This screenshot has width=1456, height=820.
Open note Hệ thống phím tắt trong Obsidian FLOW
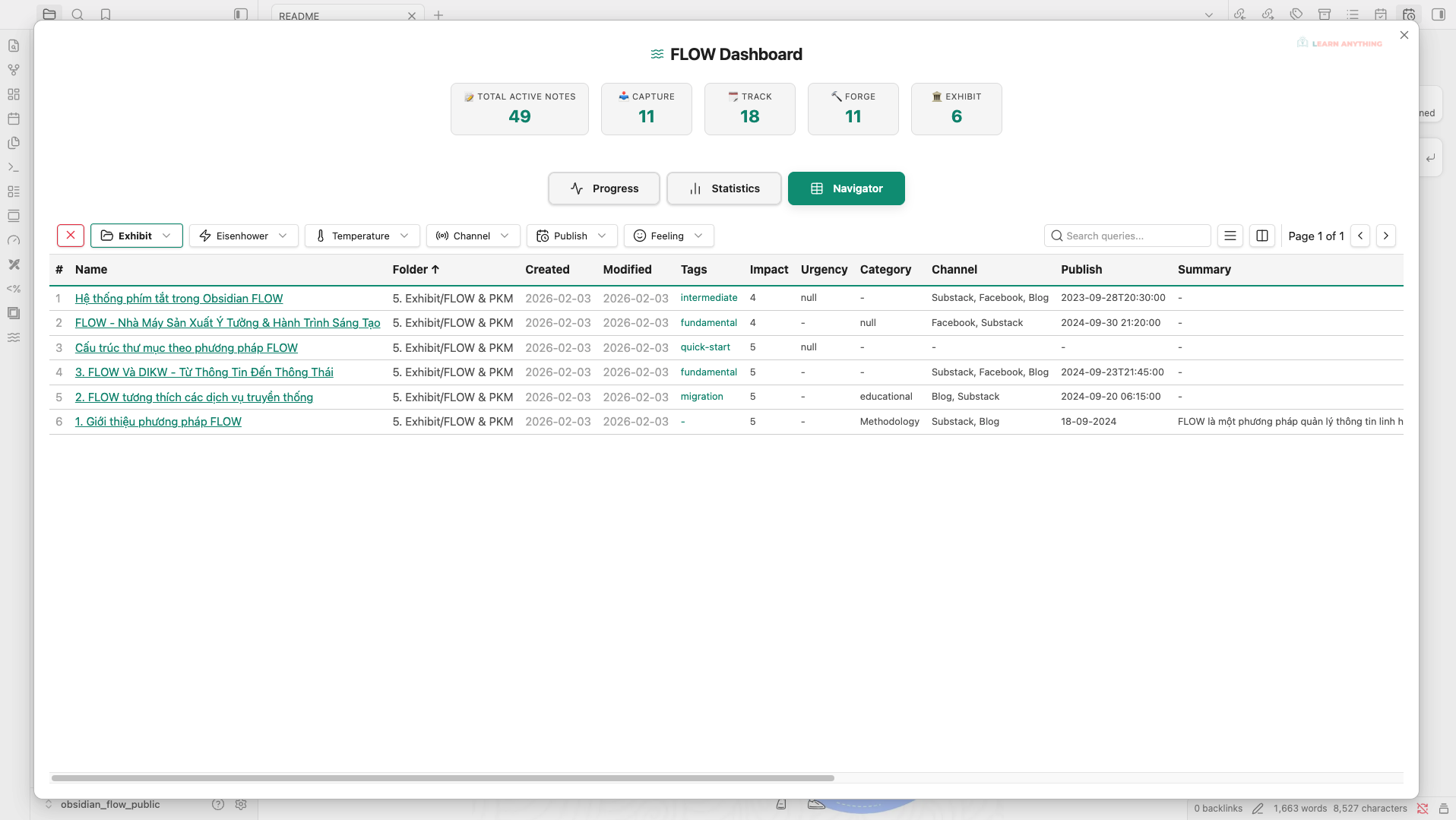(179, 298)
